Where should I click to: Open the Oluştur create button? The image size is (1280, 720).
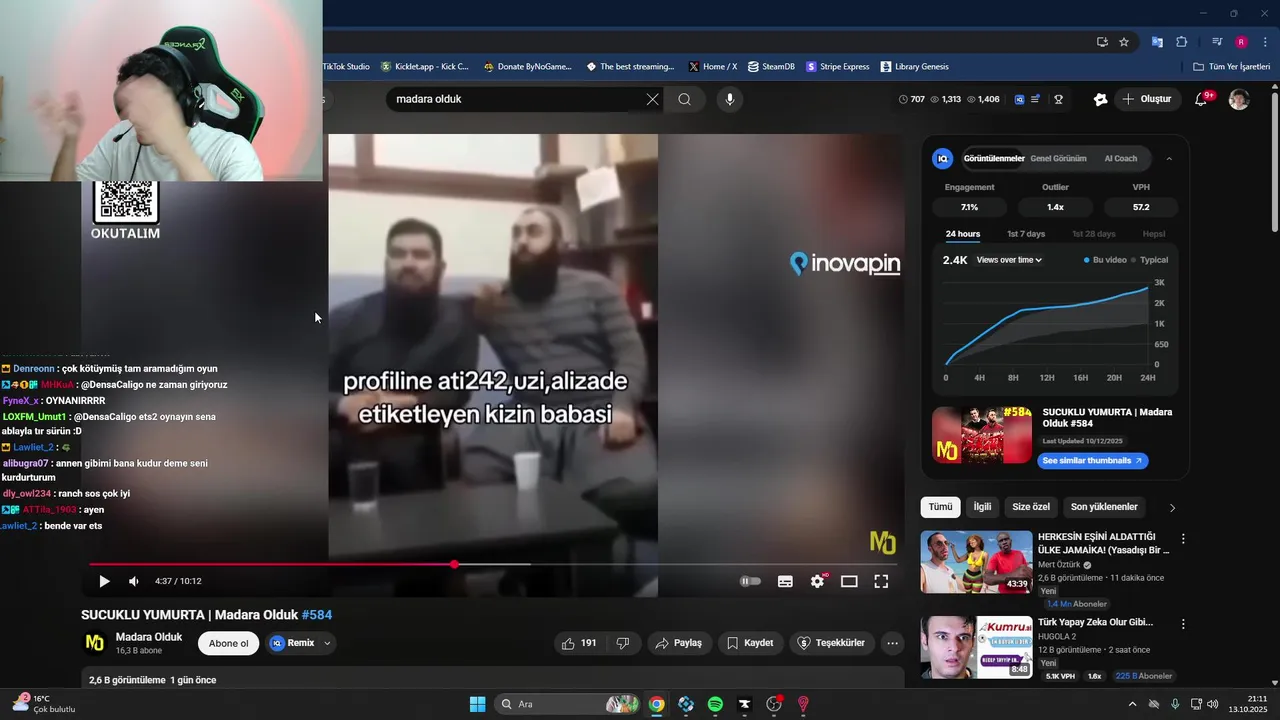point(1146,99)
